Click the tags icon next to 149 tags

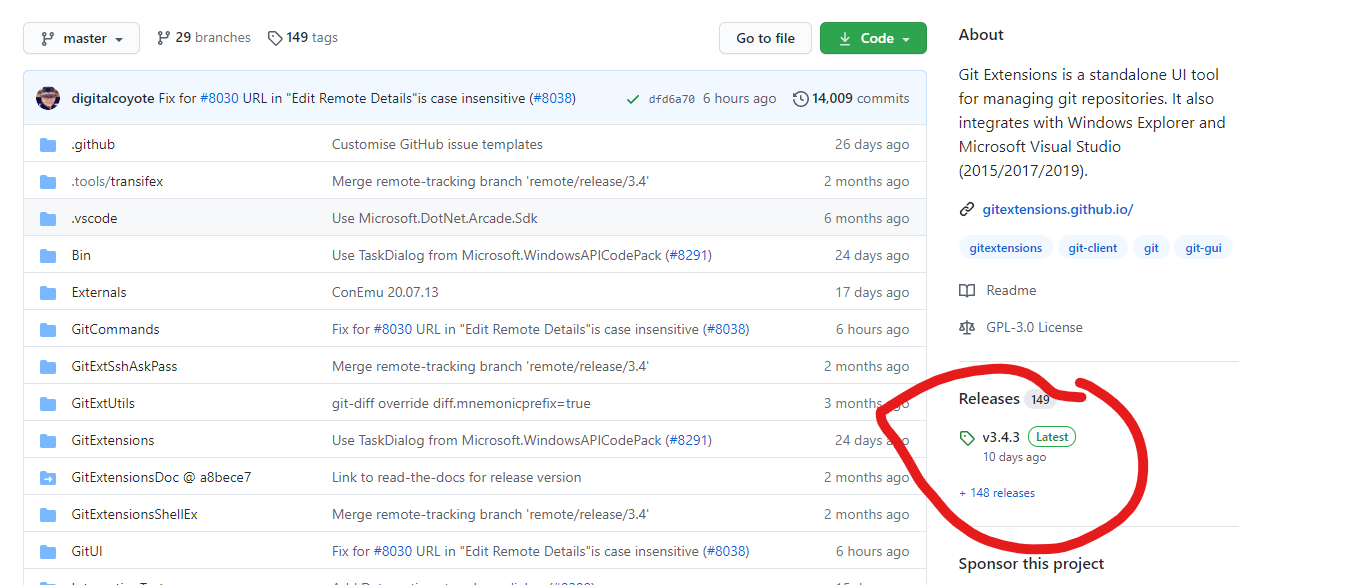(x=275, y=38)
